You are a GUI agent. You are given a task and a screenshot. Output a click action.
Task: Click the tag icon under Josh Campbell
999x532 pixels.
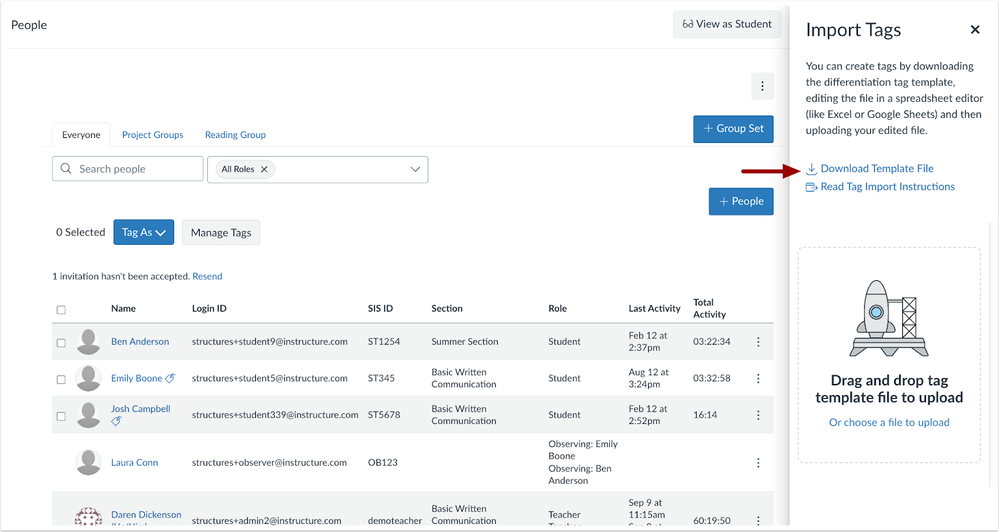pos(116,421)
